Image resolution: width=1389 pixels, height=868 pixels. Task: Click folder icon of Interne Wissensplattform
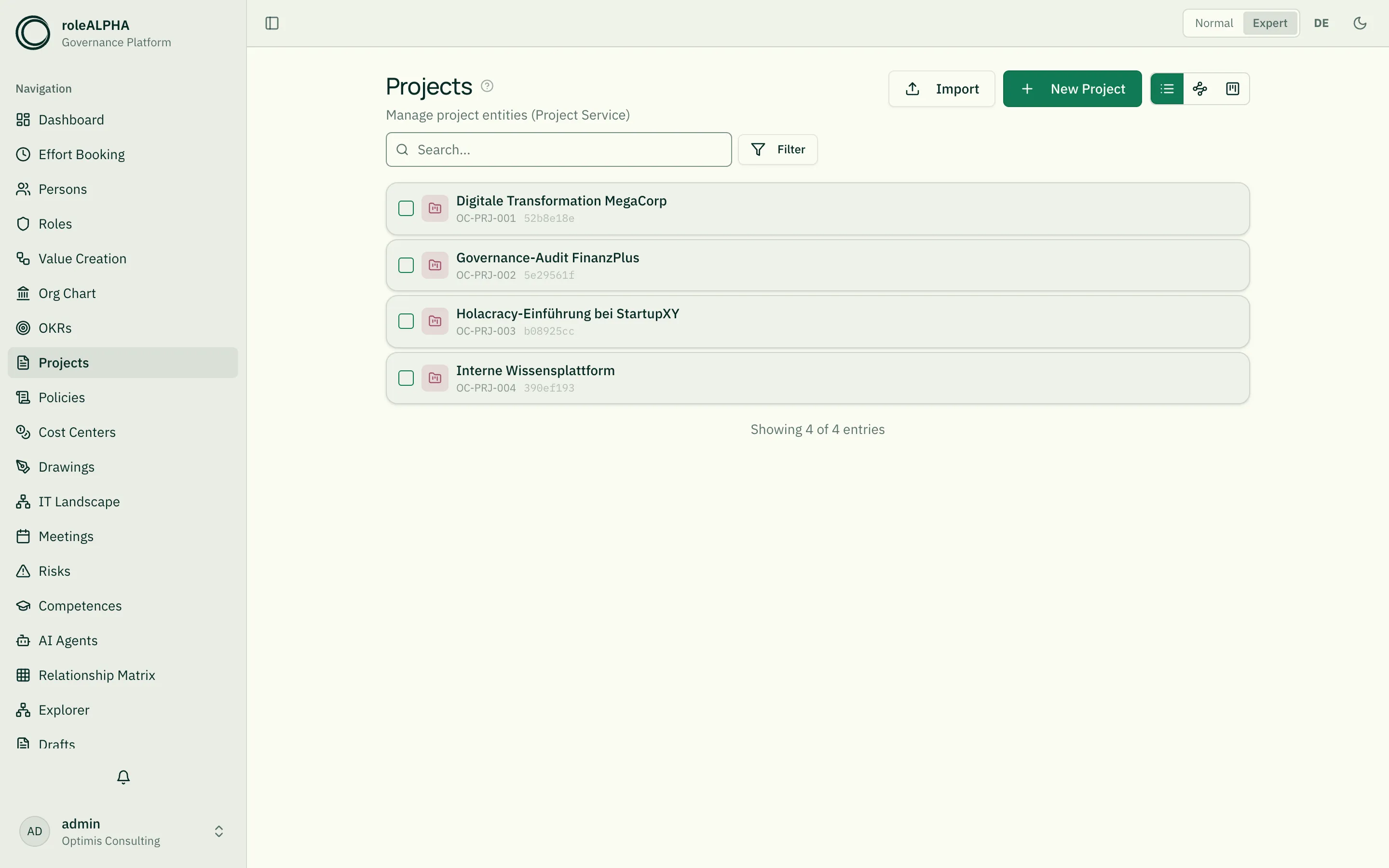pyautogui.click(x=435, y=378)
